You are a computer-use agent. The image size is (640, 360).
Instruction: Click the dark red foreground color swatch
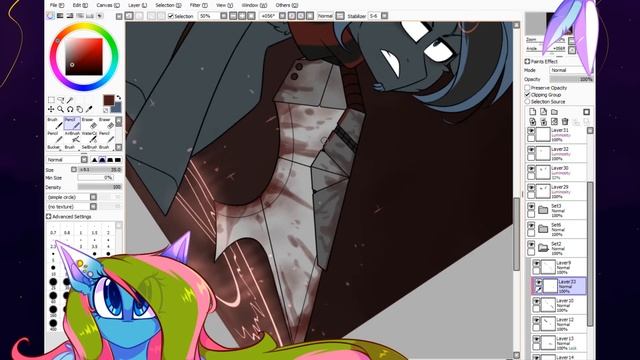pos(109,100)
